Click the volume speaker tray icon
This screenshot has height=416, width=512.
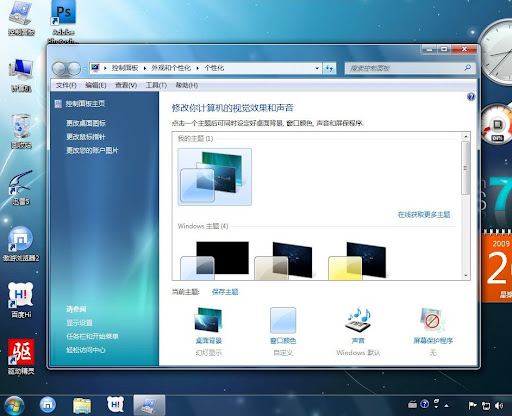click(499, 405)
